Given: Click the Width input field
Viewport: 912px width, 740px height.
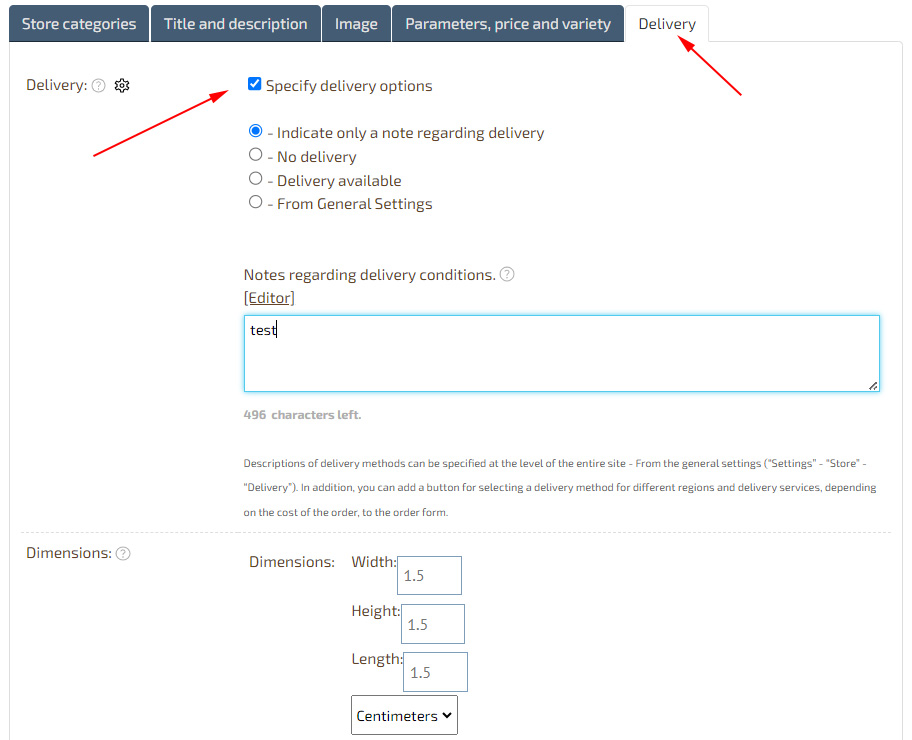Looking at the screenshot, I should tap(430, 576).
